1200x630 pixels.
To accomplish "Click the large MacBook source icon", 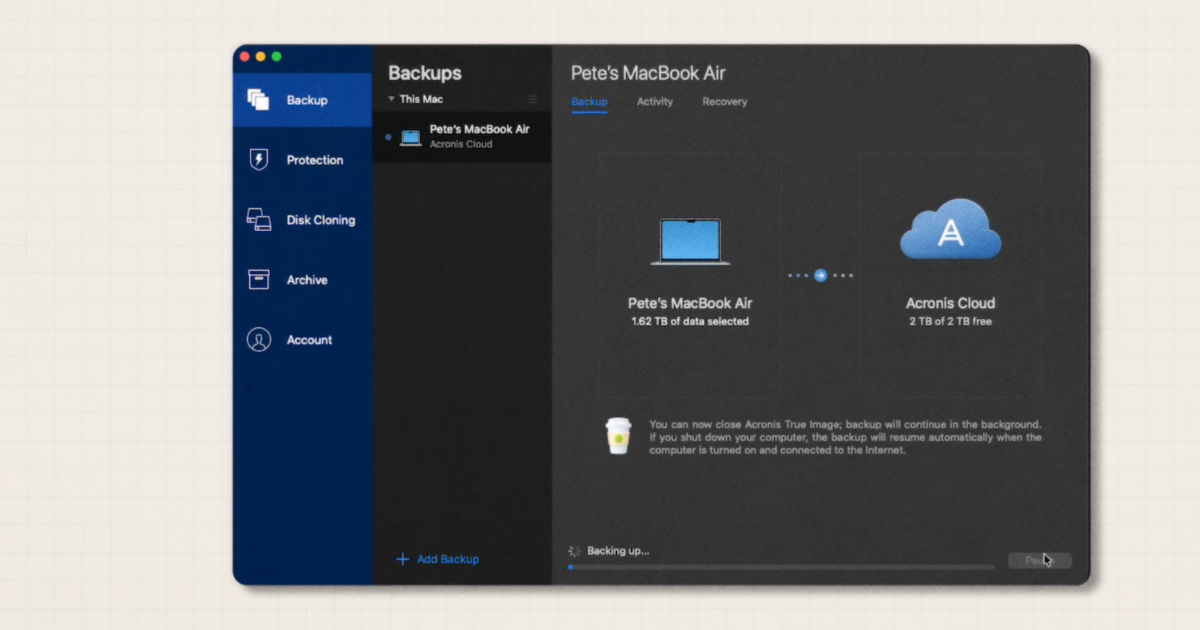I will (x=690, y=241).
